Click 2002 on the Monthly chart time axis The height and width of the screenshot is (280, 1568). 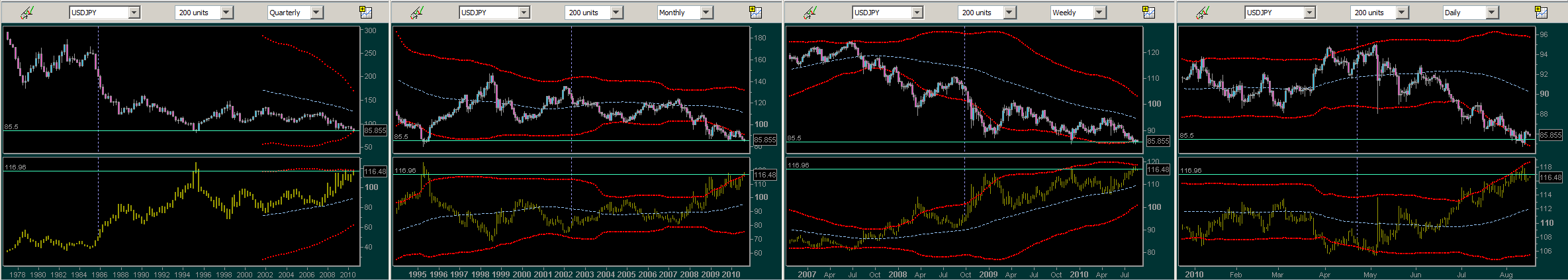click(x=563, y=274)
